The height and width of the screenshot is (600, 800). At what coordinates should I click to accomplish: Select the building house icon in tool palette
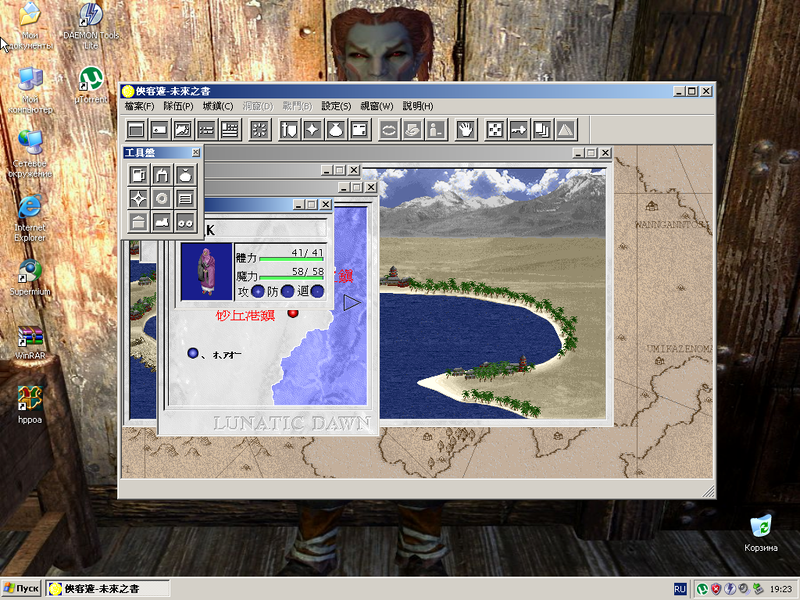point(138,222)
